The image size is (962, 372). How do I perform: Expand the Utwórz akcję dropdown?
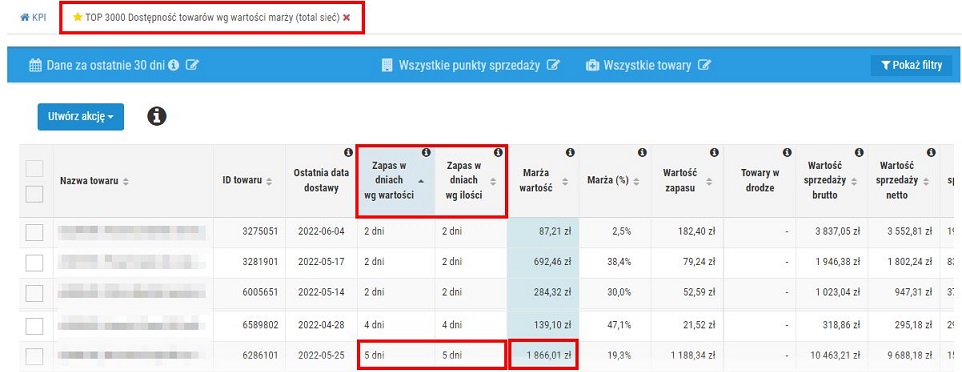[80, 117]
